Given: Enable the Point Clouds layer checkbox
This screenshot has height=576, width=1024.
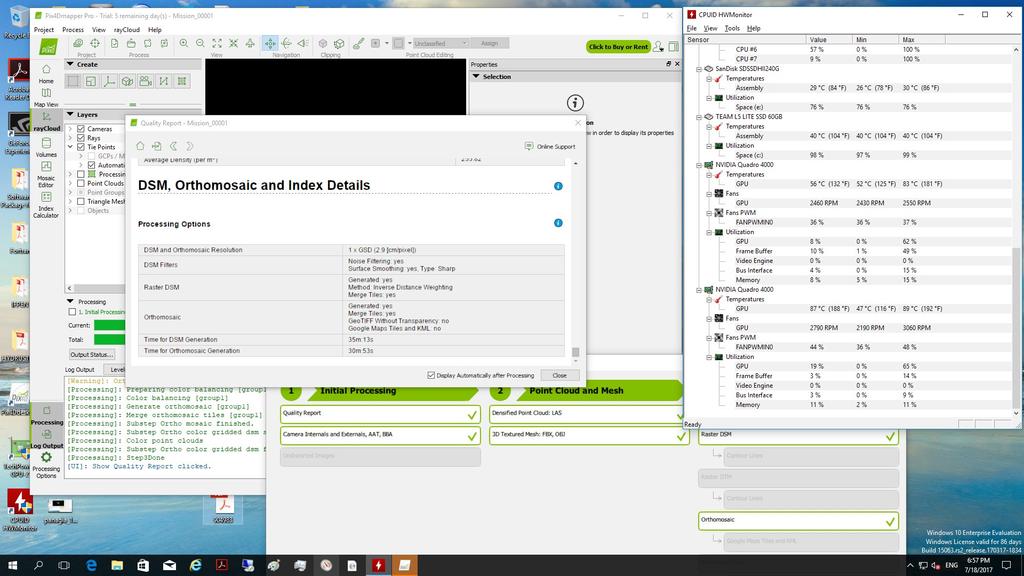Looking at the screenshot, I should point(81,184).
